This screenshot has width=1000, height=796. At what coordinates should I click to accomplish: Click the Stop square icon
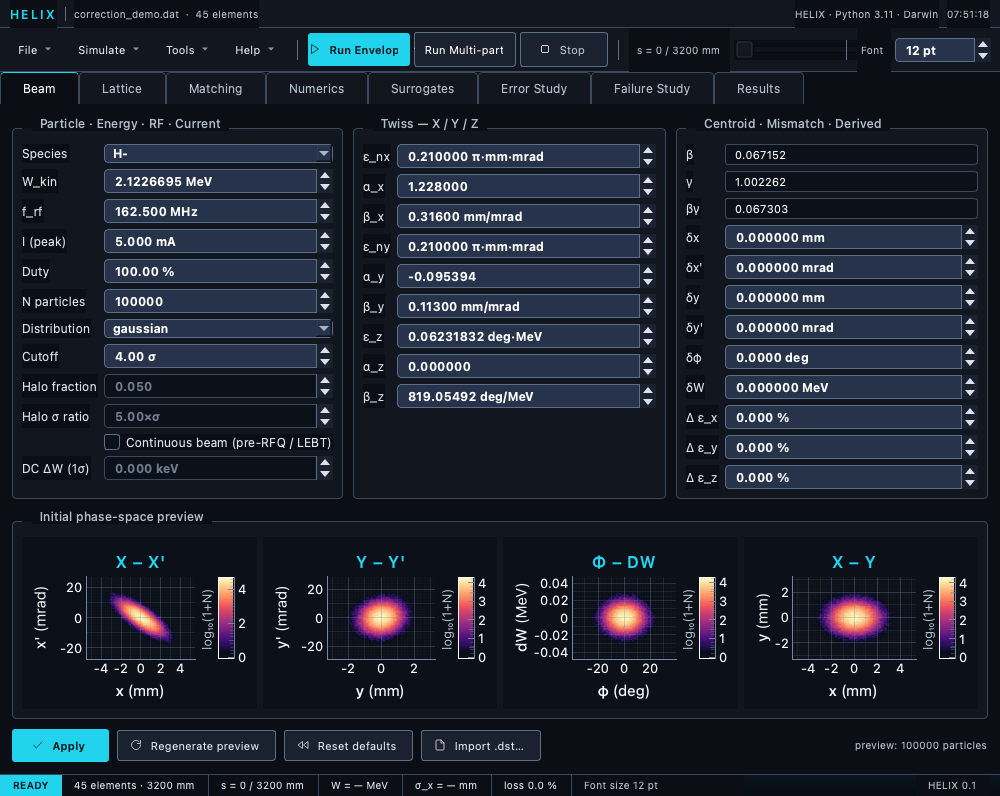pyautogui.click(x=545, y=49)
